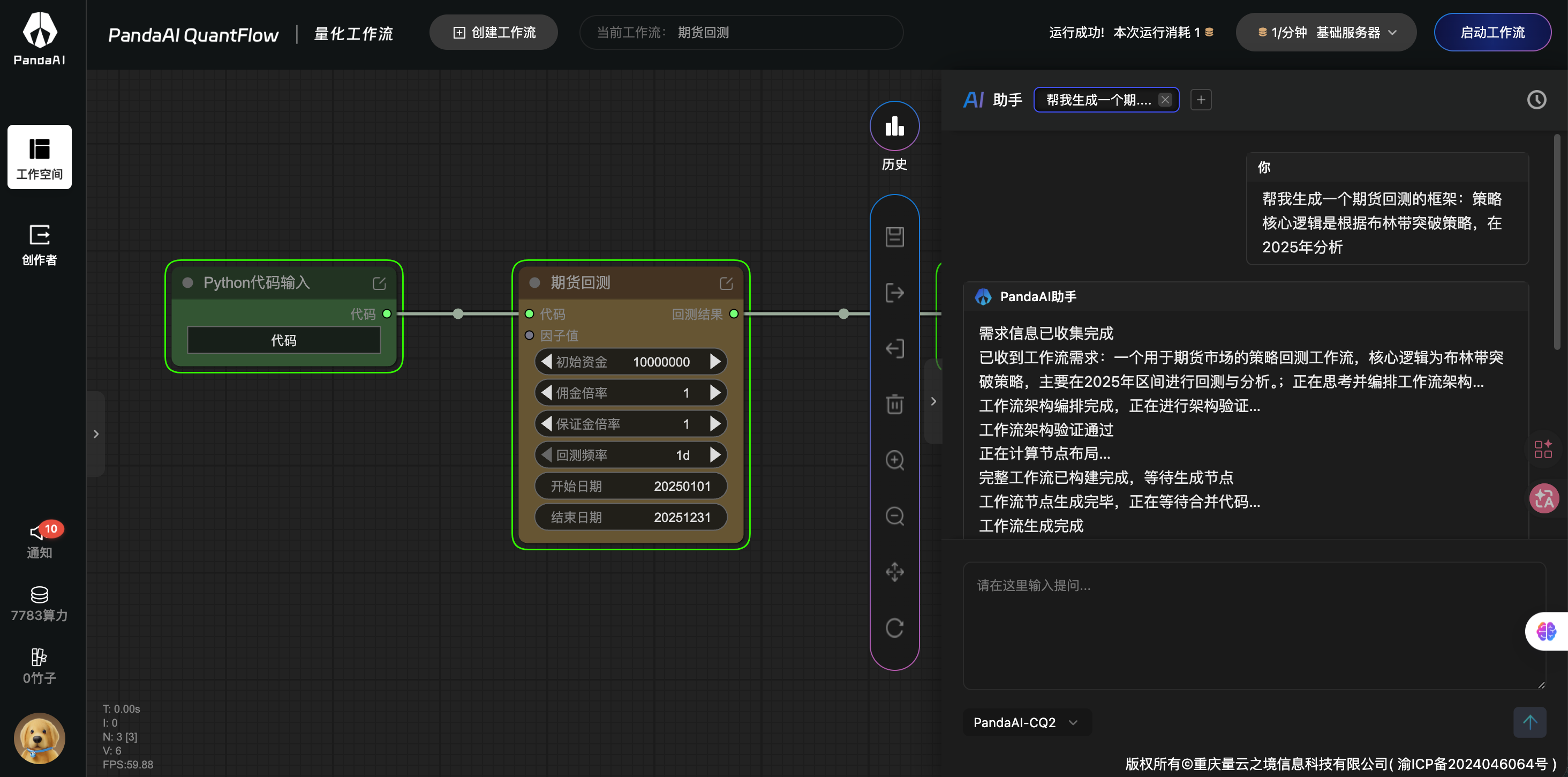Open the AI chat history clock icon

(1536, 100)
